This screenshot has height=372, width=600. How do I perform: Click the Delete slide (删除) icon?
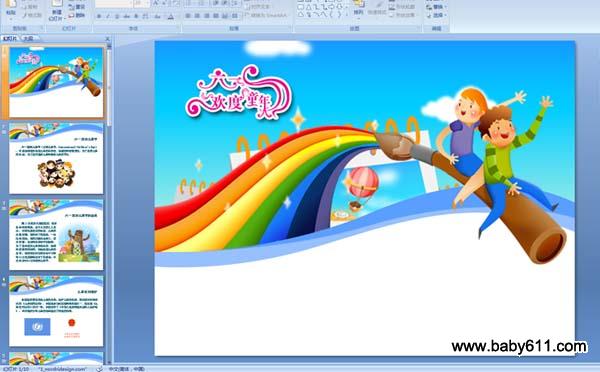[77, 16]
